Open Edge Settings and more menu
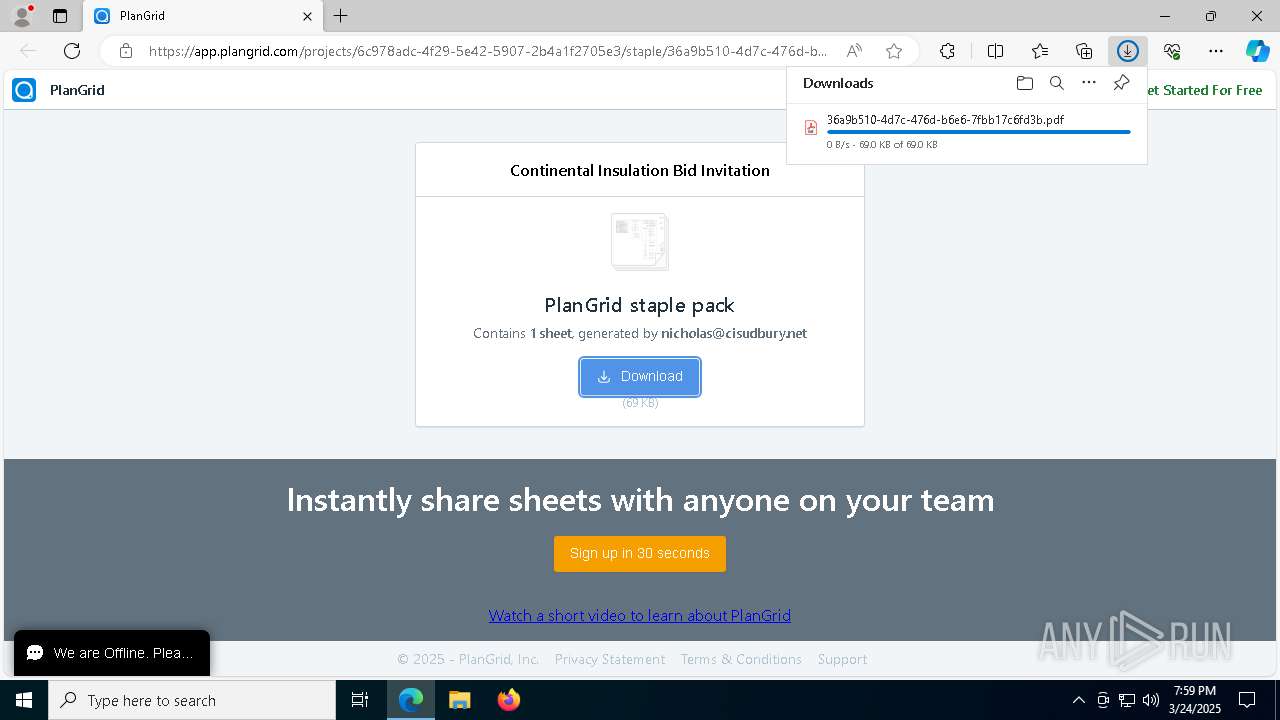This screenshot has height=720, width=1280. point(1216,51)
